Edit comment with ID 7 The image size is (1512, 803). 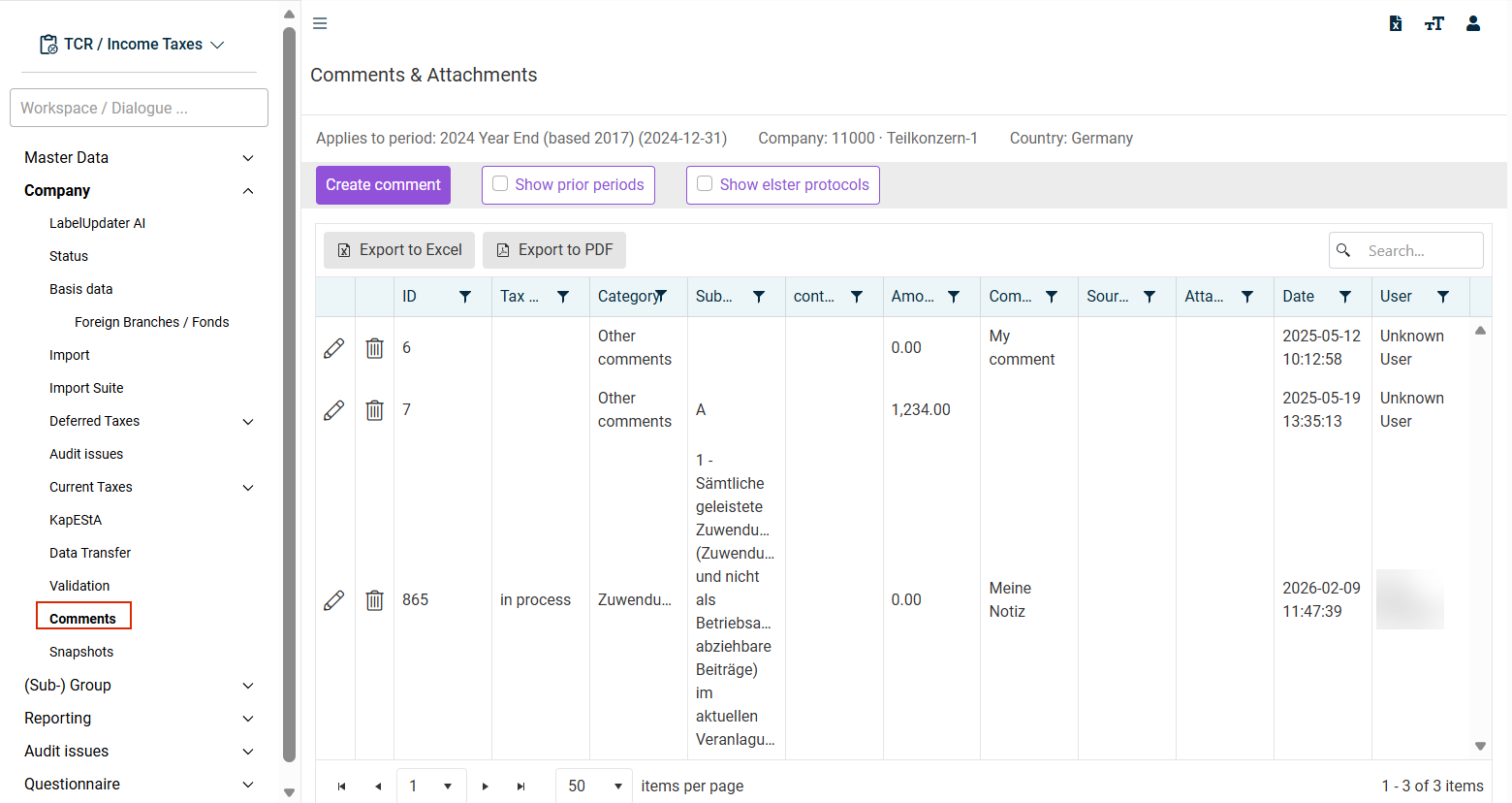click(334, 410)
